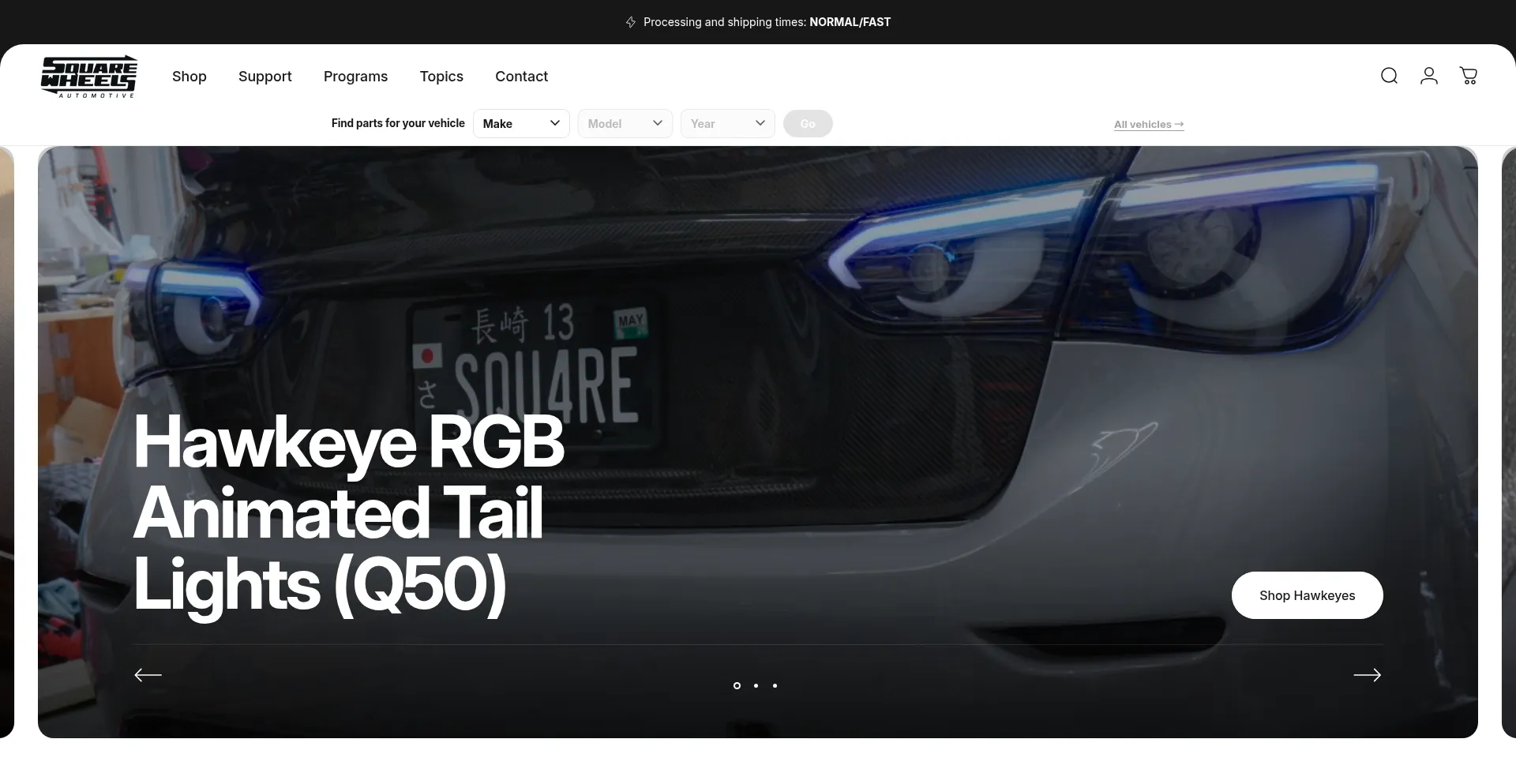
Task: Click the partially visible previous slide on left edge
Action: point(7,442)
